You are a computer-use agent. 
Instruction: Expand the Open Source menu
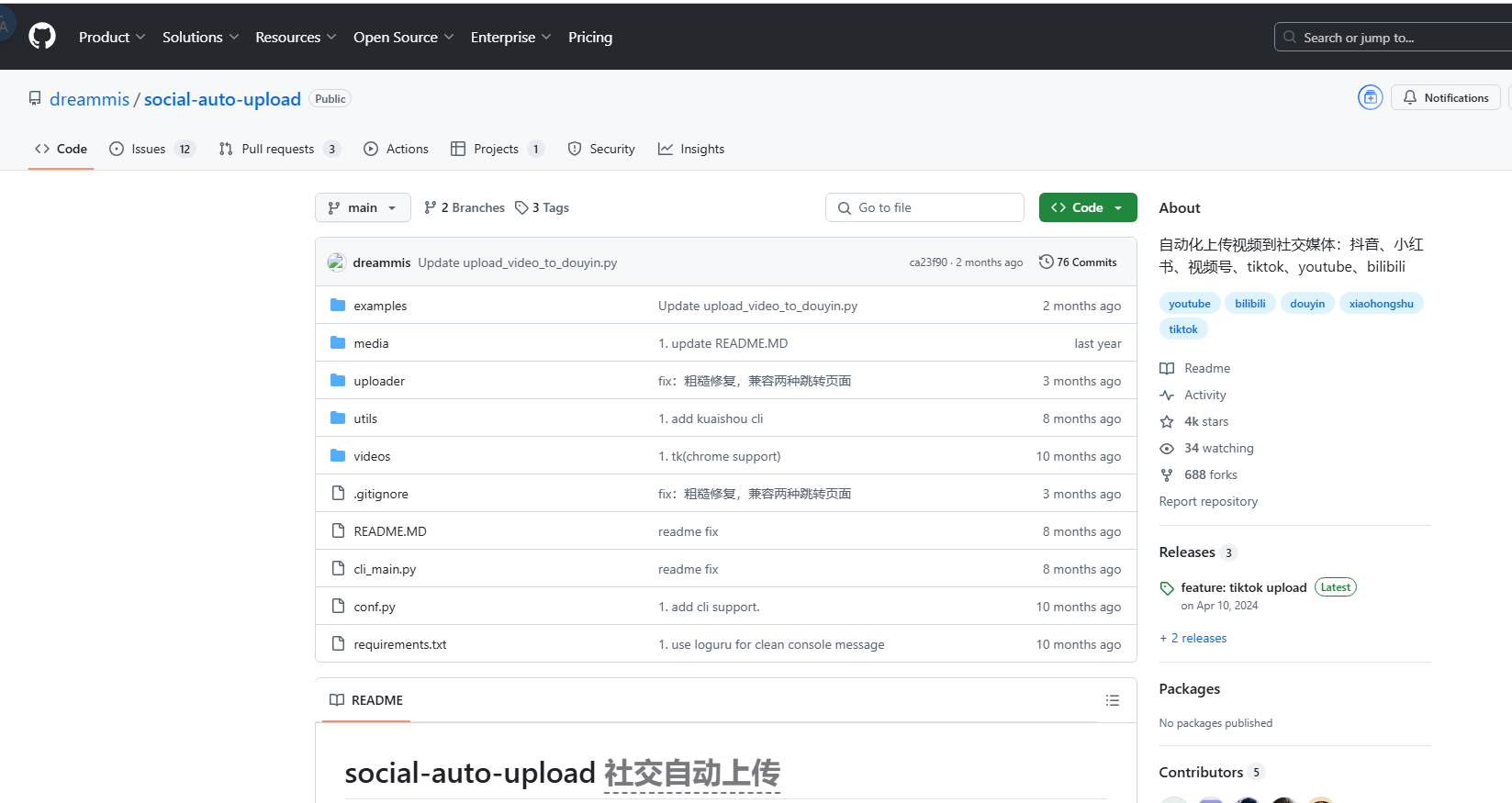click(403, 37)
